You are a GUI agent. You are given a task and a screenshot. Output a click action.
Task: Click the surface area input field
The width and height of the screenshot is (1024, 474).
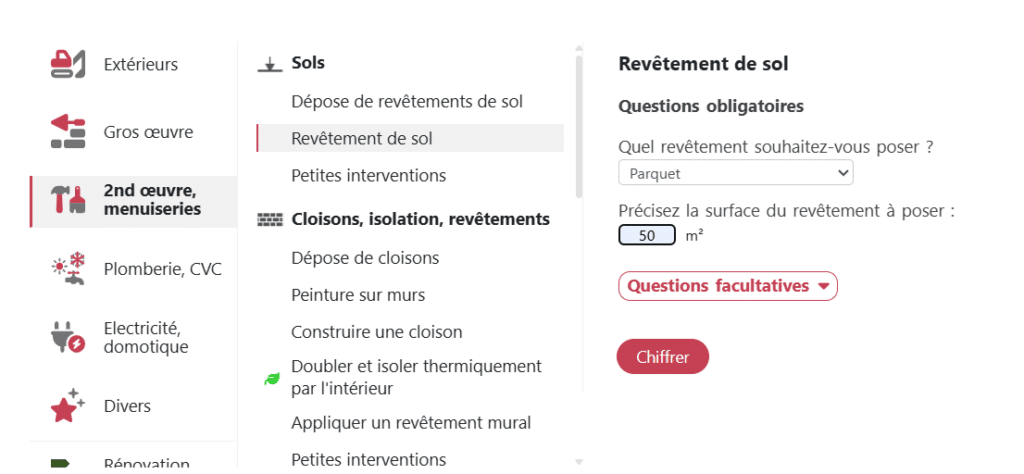coord(647,236)
